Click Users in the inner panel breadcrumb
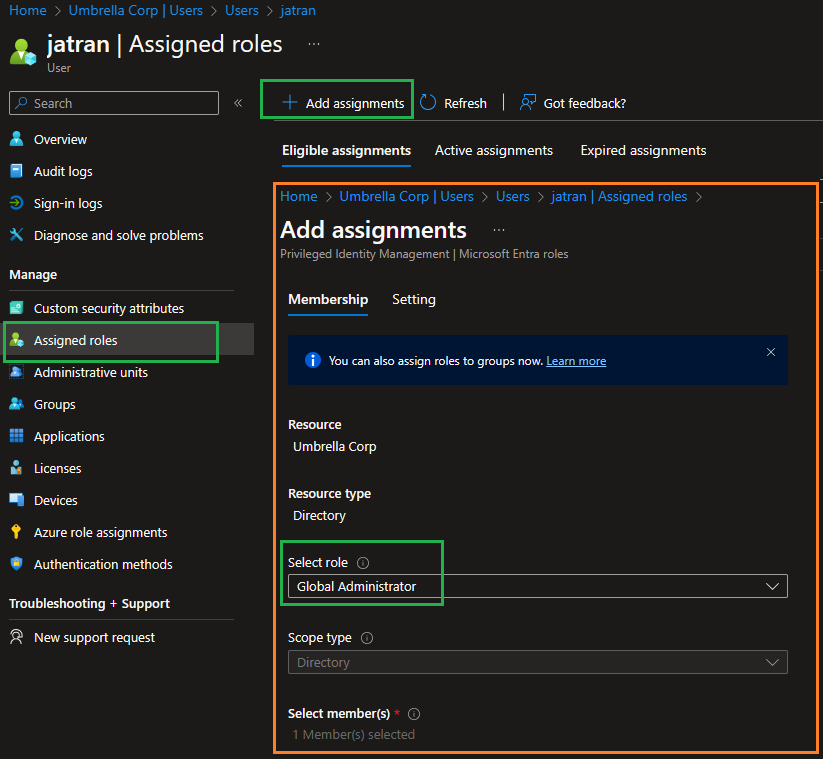Viewport: 823px width, 759px height. tap(512, 196)
